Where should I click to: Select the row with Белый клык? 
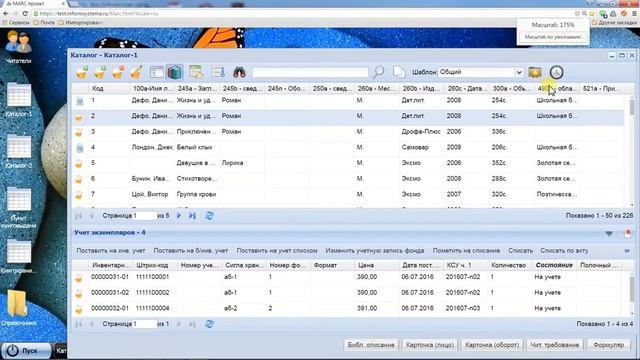click(x=348, y=147)
